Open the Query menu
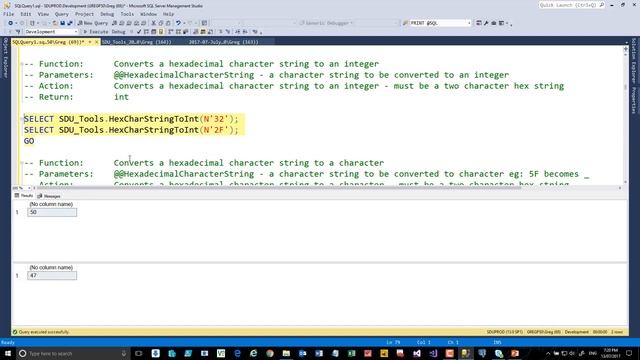The height and width of the screenshot is (360, 640). pos(62,14)
